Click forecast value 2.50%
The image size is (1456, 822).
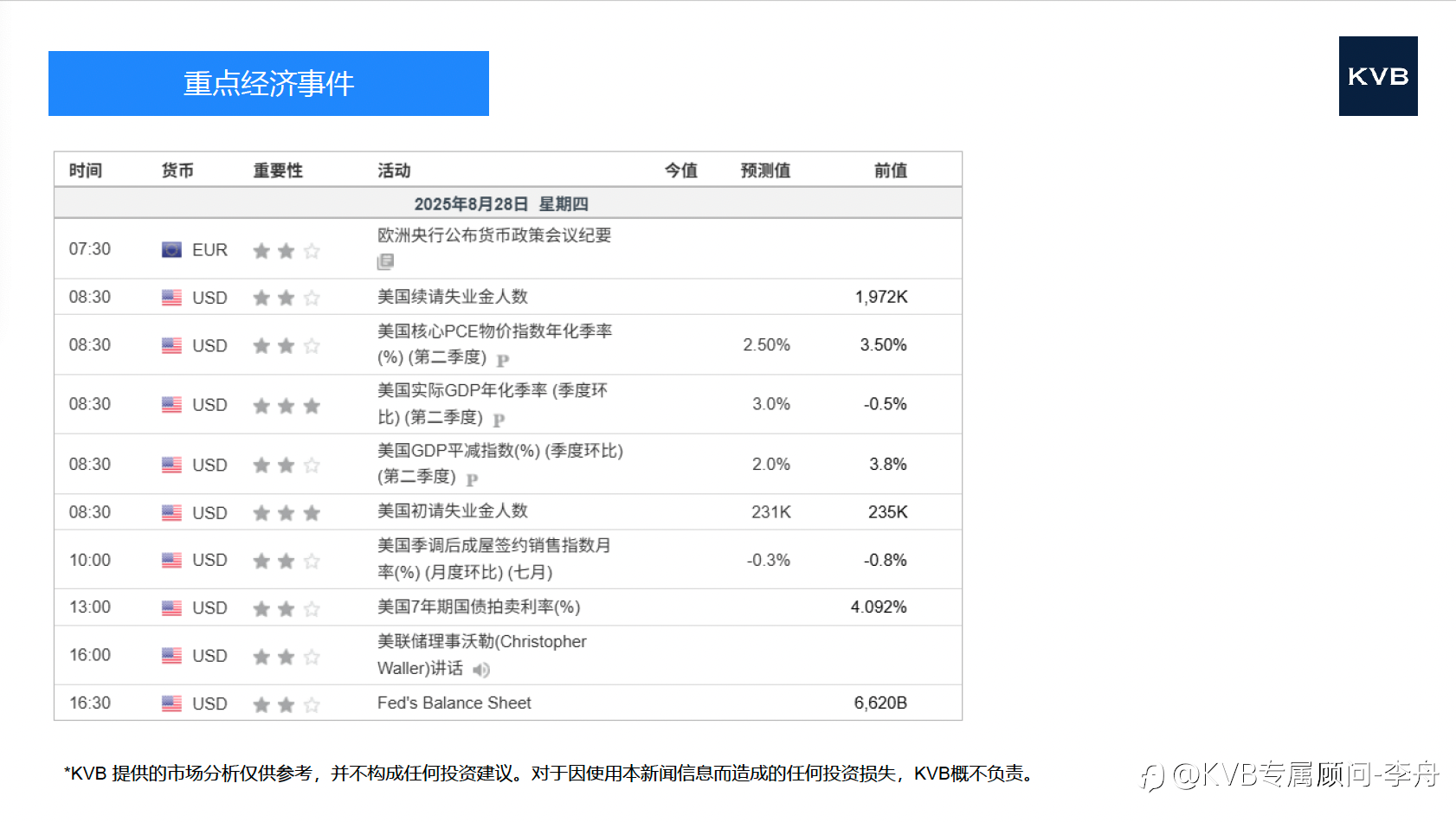(767, 344)
